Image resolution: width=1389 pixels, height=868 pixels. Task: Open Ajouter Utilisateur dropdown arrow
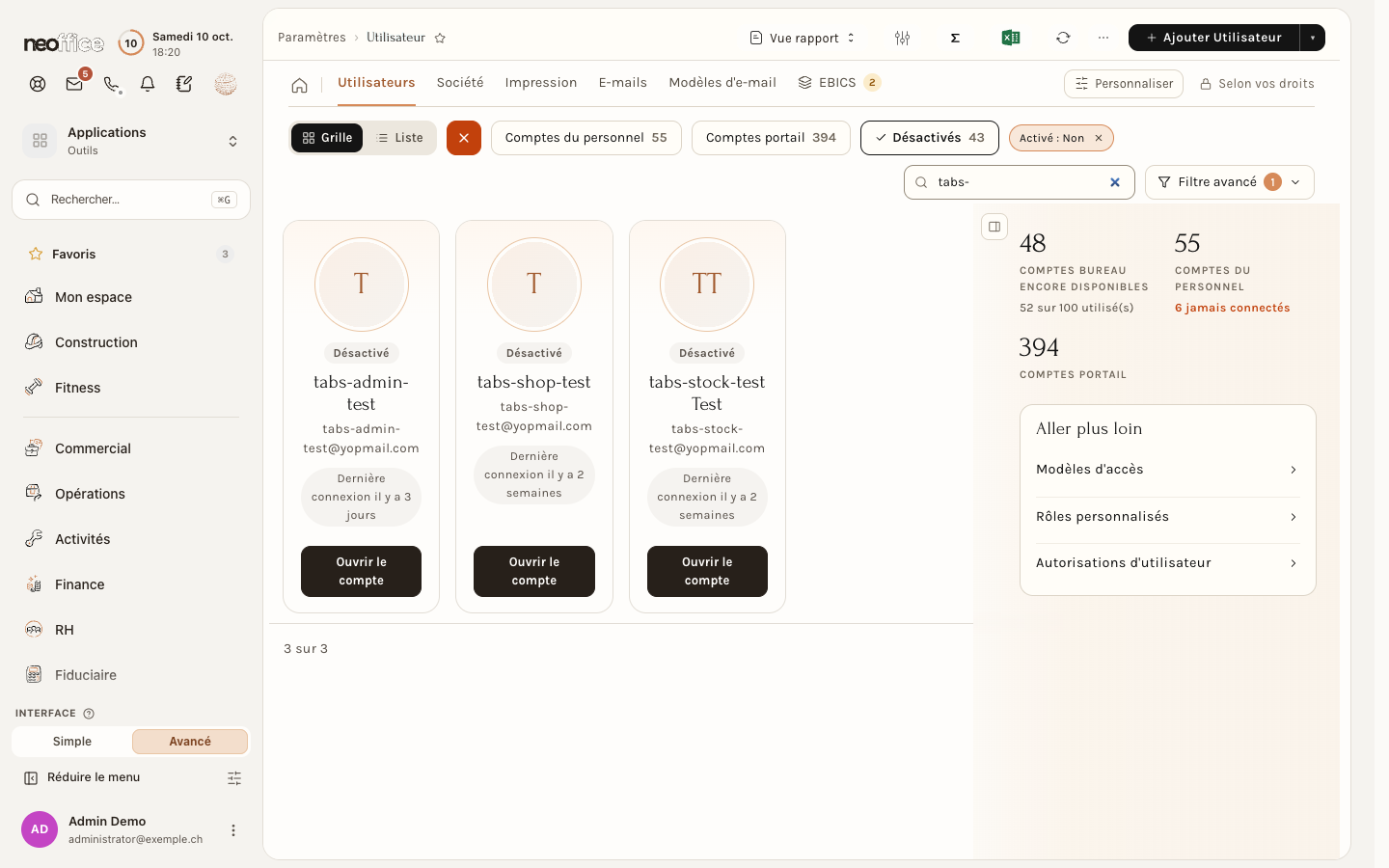1313,38
